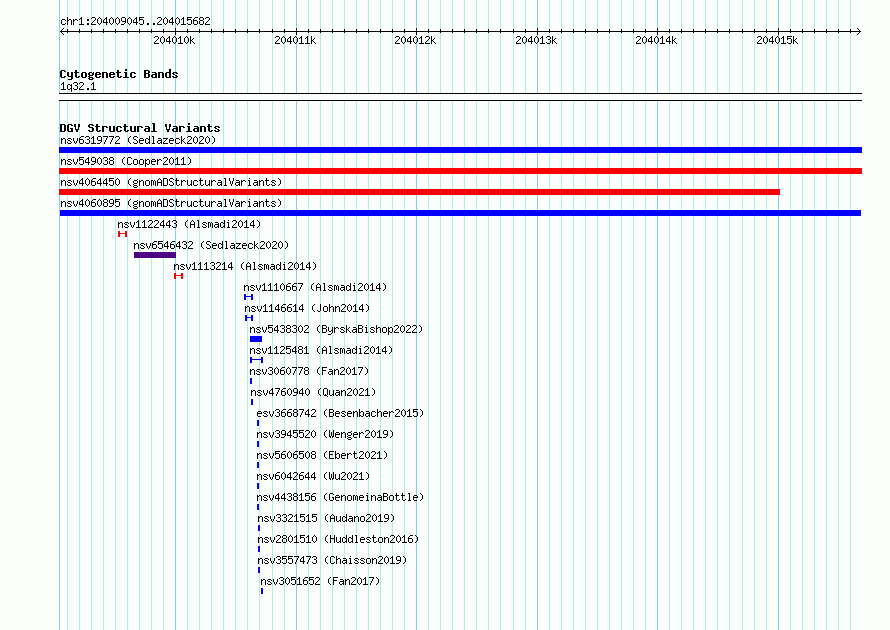This screenshot has width=890, height=630.
Task: Click the blue glyph under nsv1146614
Action: [x=249, y=318]
